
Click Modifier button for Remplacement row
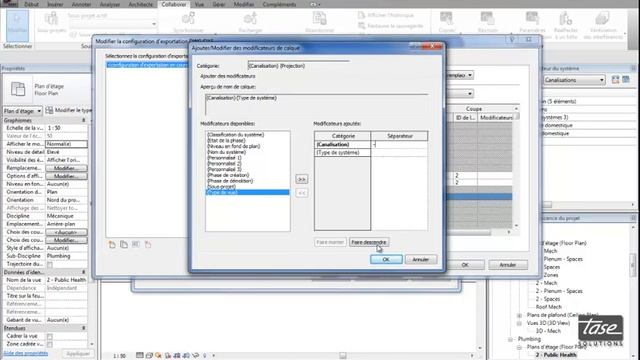66,168
